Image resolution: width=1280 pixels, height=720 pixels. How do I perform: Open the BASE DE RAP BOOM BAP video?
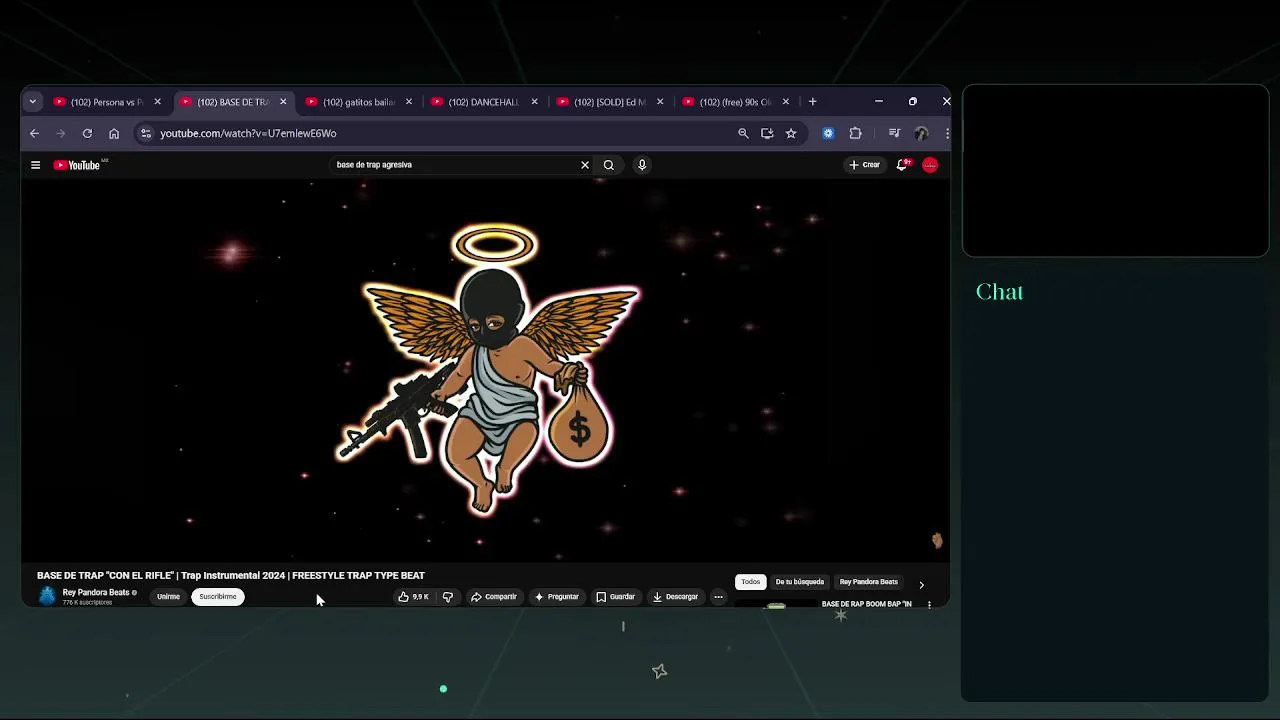pos(866,604)
